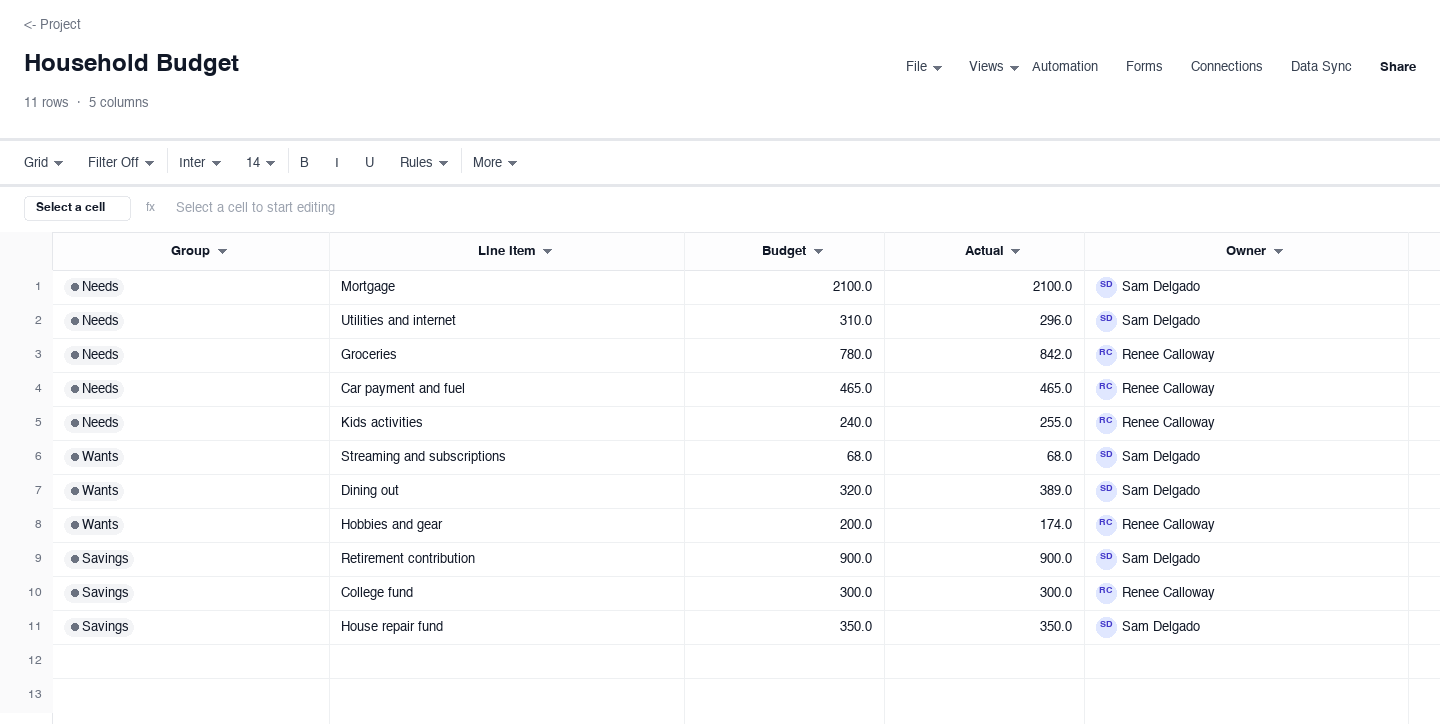Open the Owner column dropdown arrow
This screenshot has width=1440, height=724.
coord(1278,252)
